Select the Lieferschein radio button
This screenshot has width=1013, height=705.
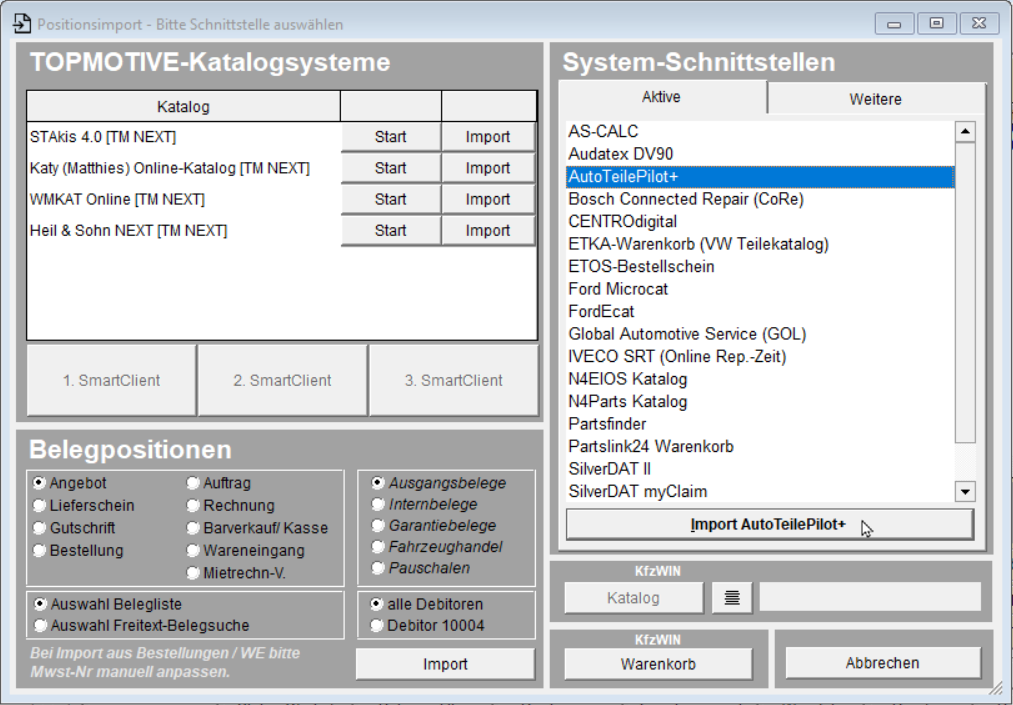click(x=39, y=505)
